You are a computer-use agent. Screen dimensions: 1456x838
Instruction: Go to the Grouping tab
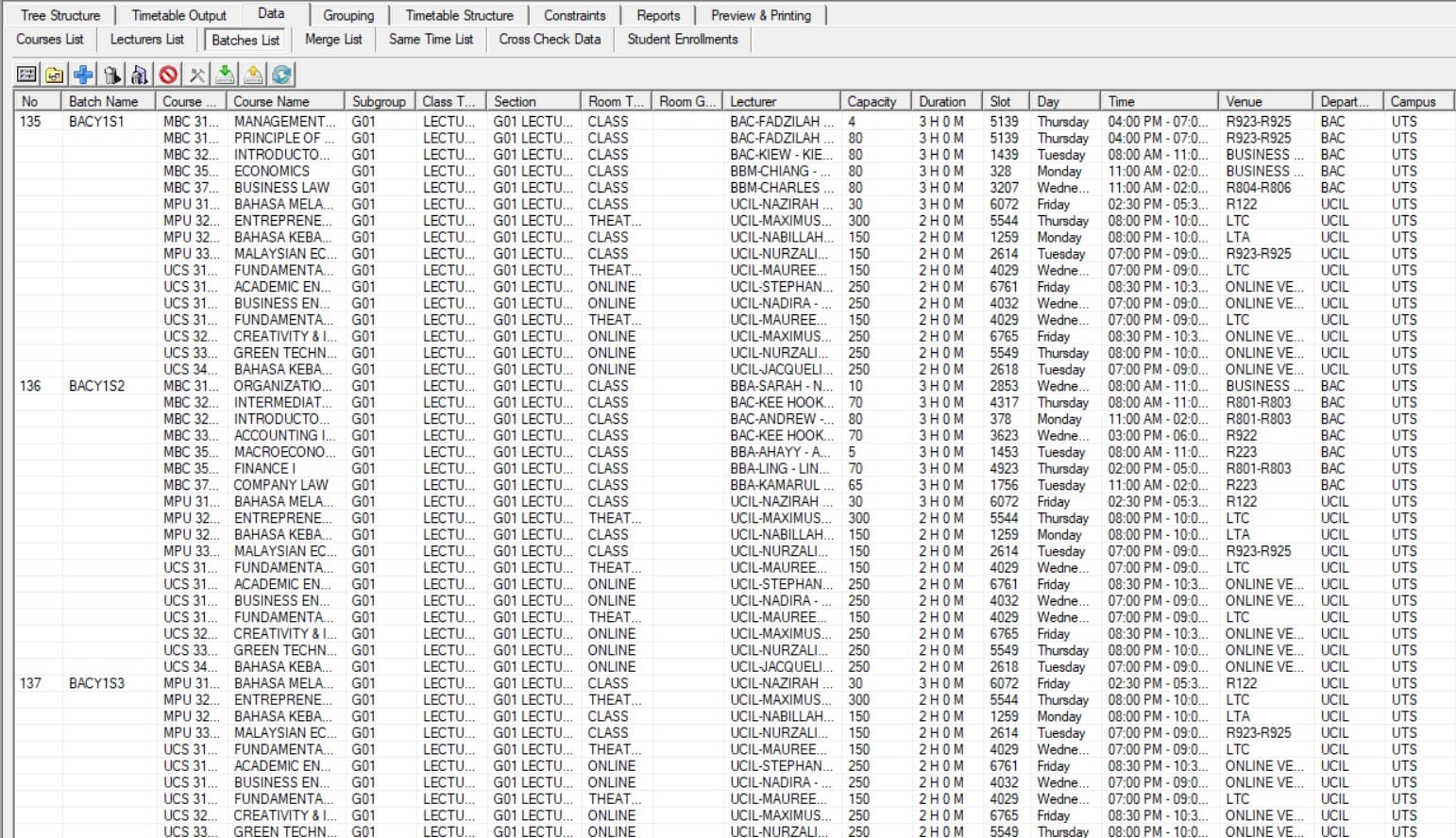tap(348, 15)
